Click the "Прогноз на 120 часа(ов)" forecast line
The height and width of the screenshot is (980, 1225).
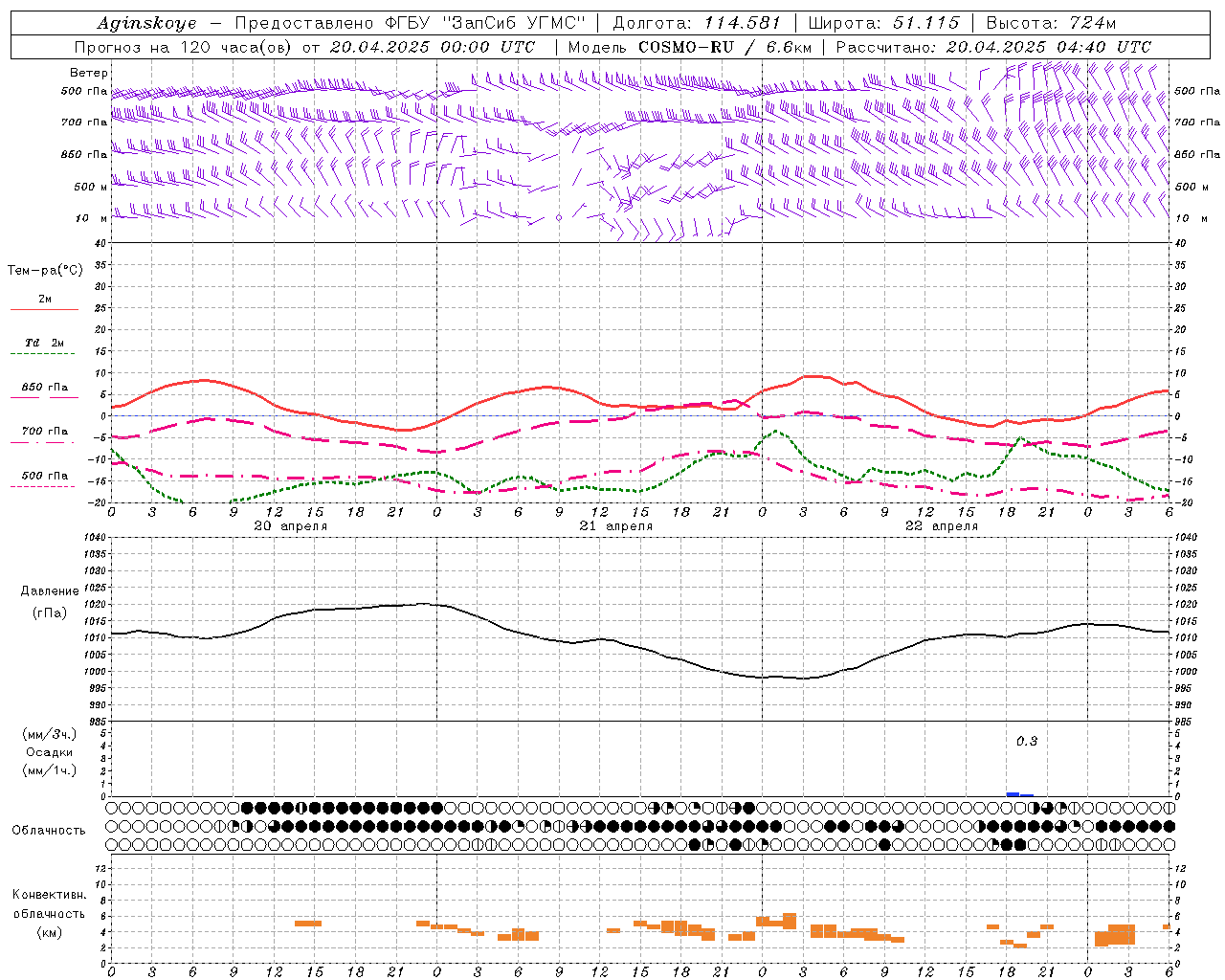pyautogui.click(x=183, y=47)
